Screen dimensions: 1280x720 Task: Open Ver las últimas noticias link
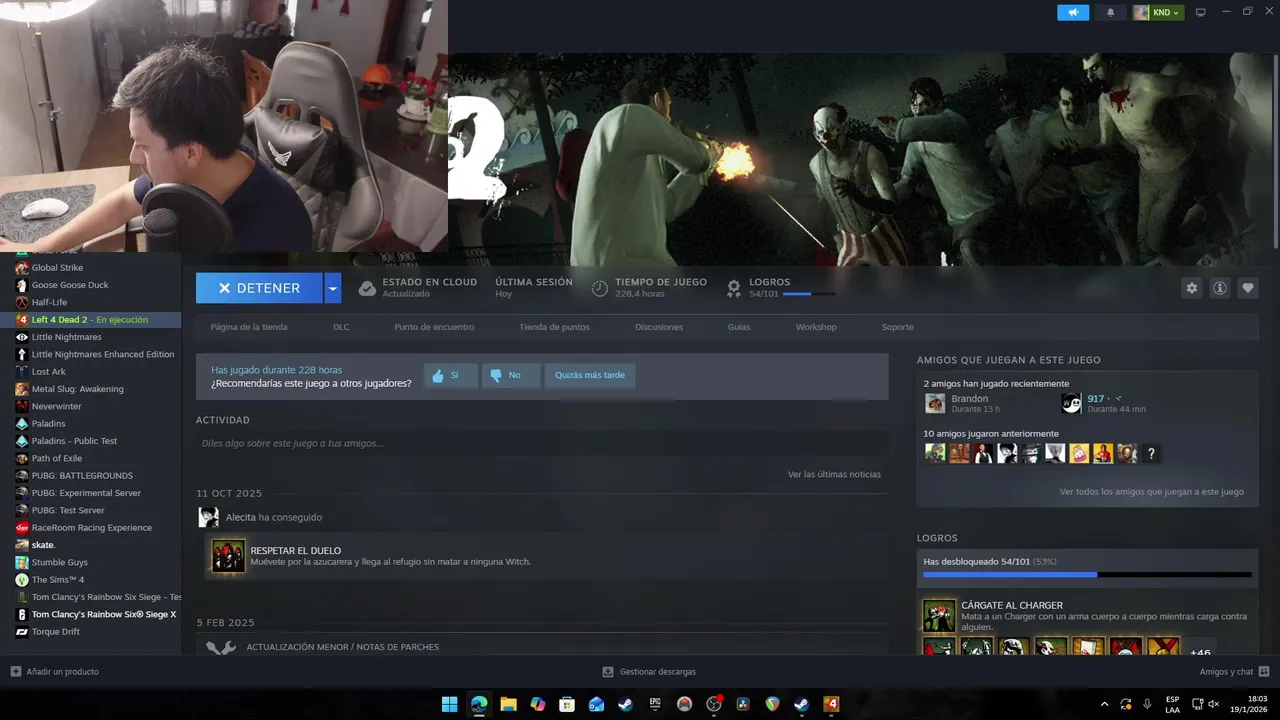click(x=834, y=474)
